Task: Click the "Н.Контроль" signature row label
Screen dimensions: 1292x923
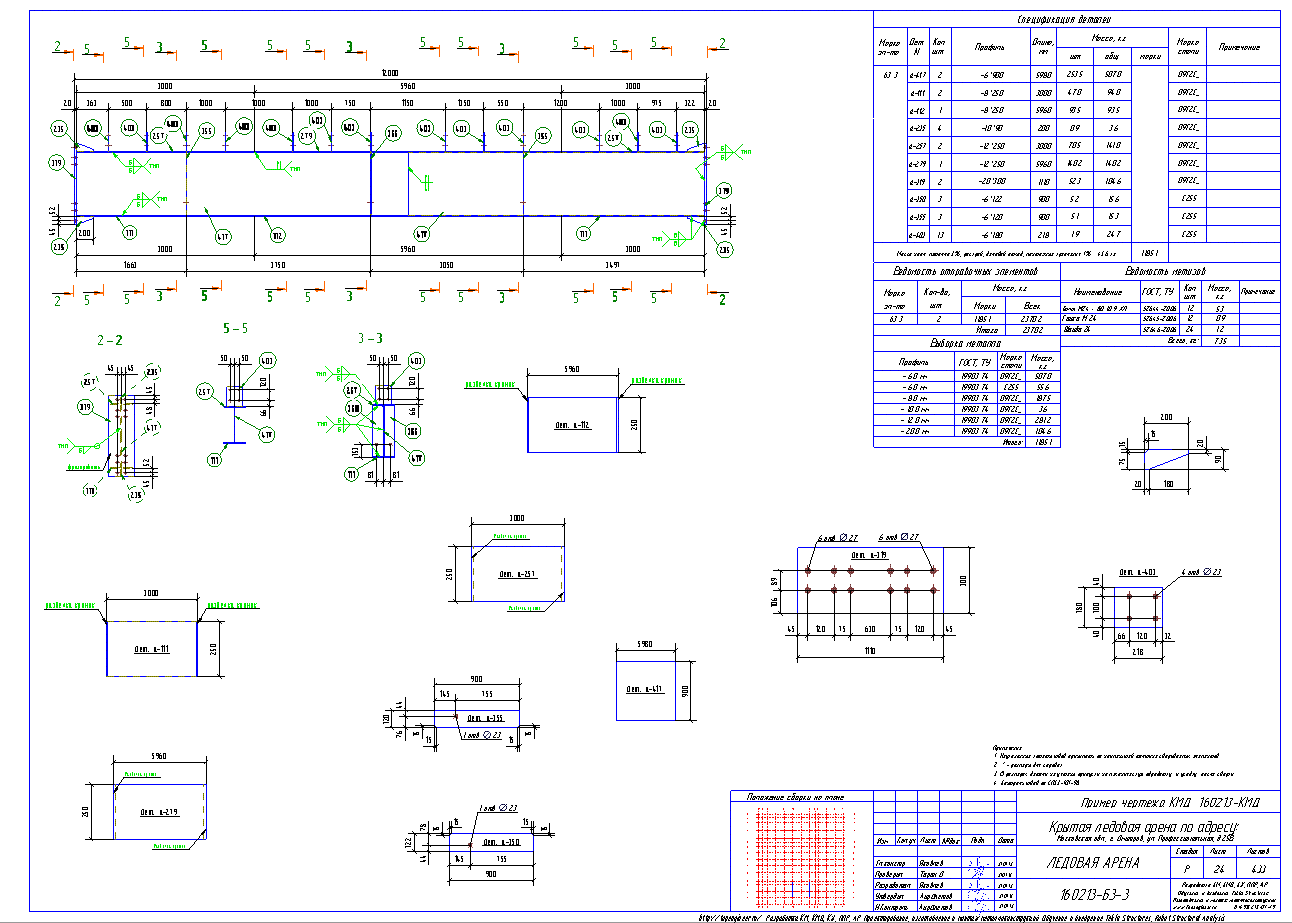Action: click(x=891, y=907)
